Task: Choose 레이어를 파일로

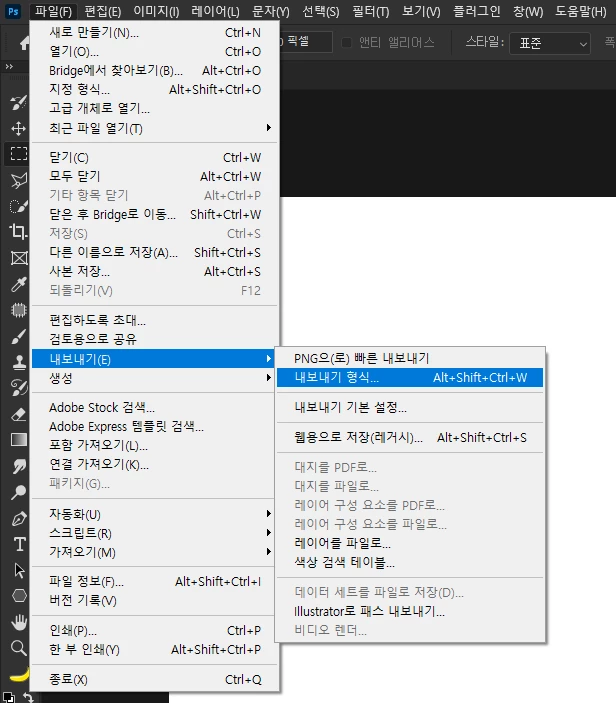Action: click(x=410, y=543)
